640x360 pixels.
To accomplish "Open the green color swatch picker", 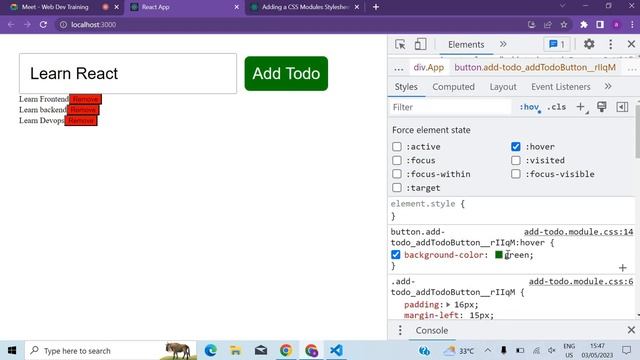I will 499,255.
